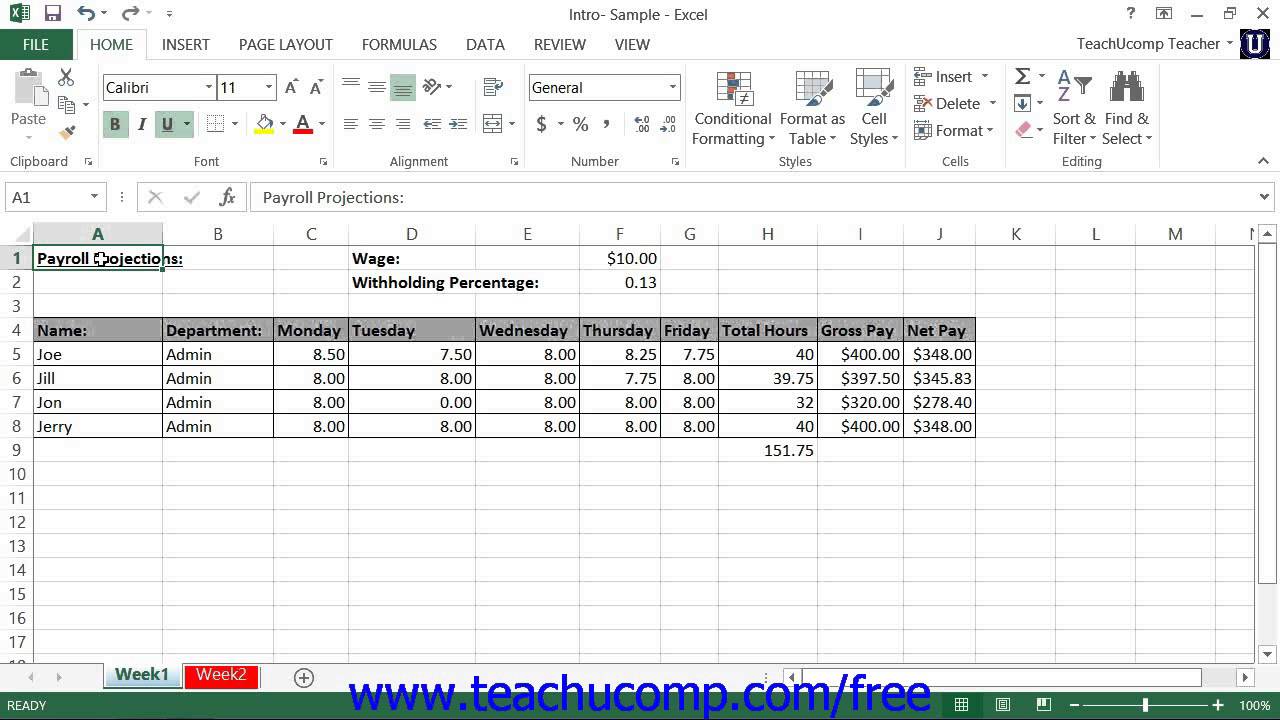Screen dimensions: 1280x720
Task: Apply comma style format
Action: 606,124
